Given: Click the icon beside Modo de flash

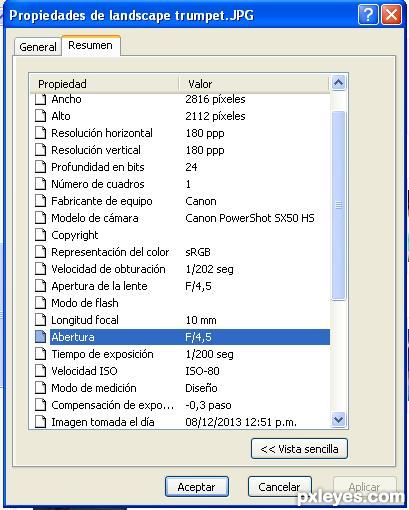Looking at the screenshot, I should (x=40, y=303).
